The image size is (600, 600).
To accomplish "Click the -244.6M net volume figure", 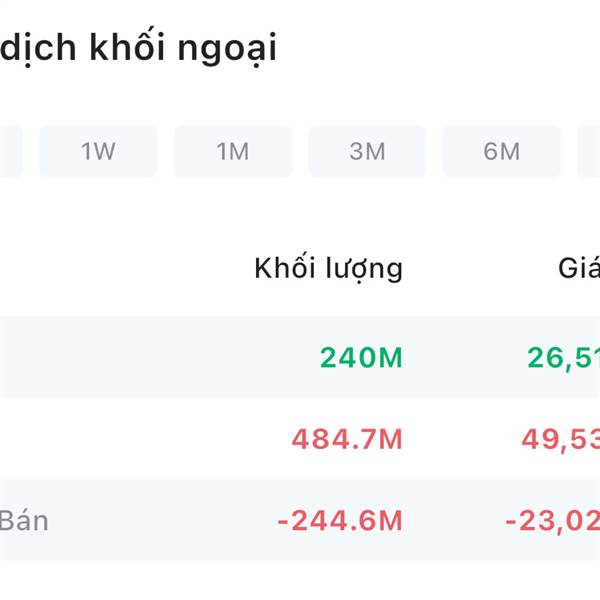I will point(340,520).
